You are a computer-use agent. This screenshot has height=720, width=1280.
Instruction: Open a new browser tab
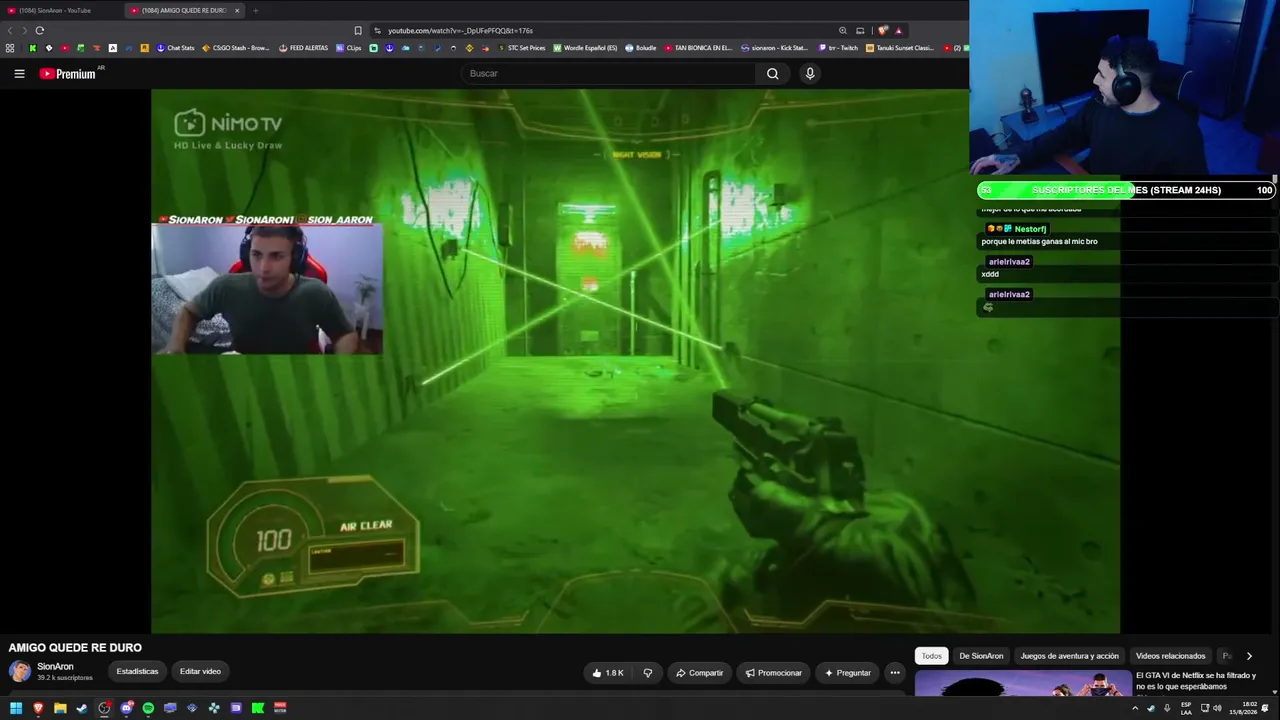pos(255,10)
